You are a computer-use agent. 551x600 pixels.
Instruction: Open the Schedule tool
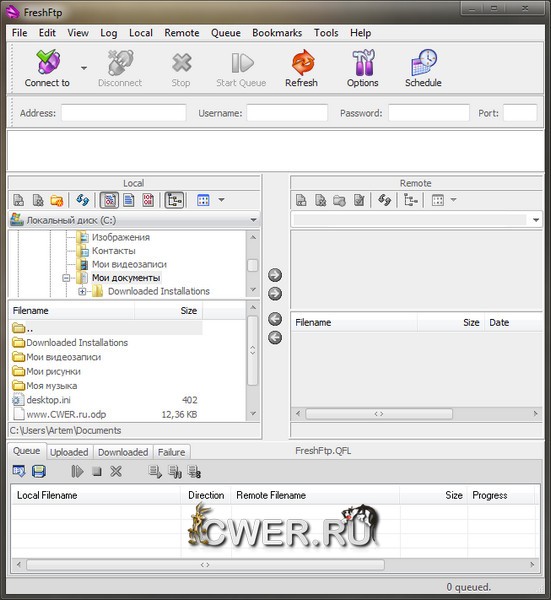coord(423,68)
